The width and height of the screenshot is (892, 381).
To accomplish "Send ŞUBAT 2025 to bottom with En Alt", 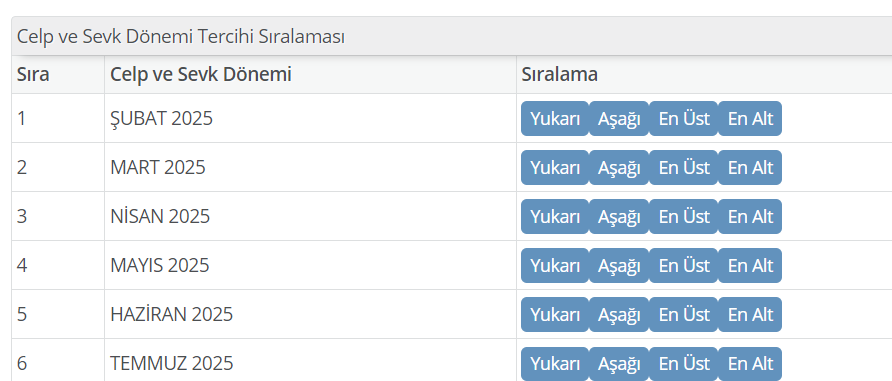I will [x=750, y=118].
